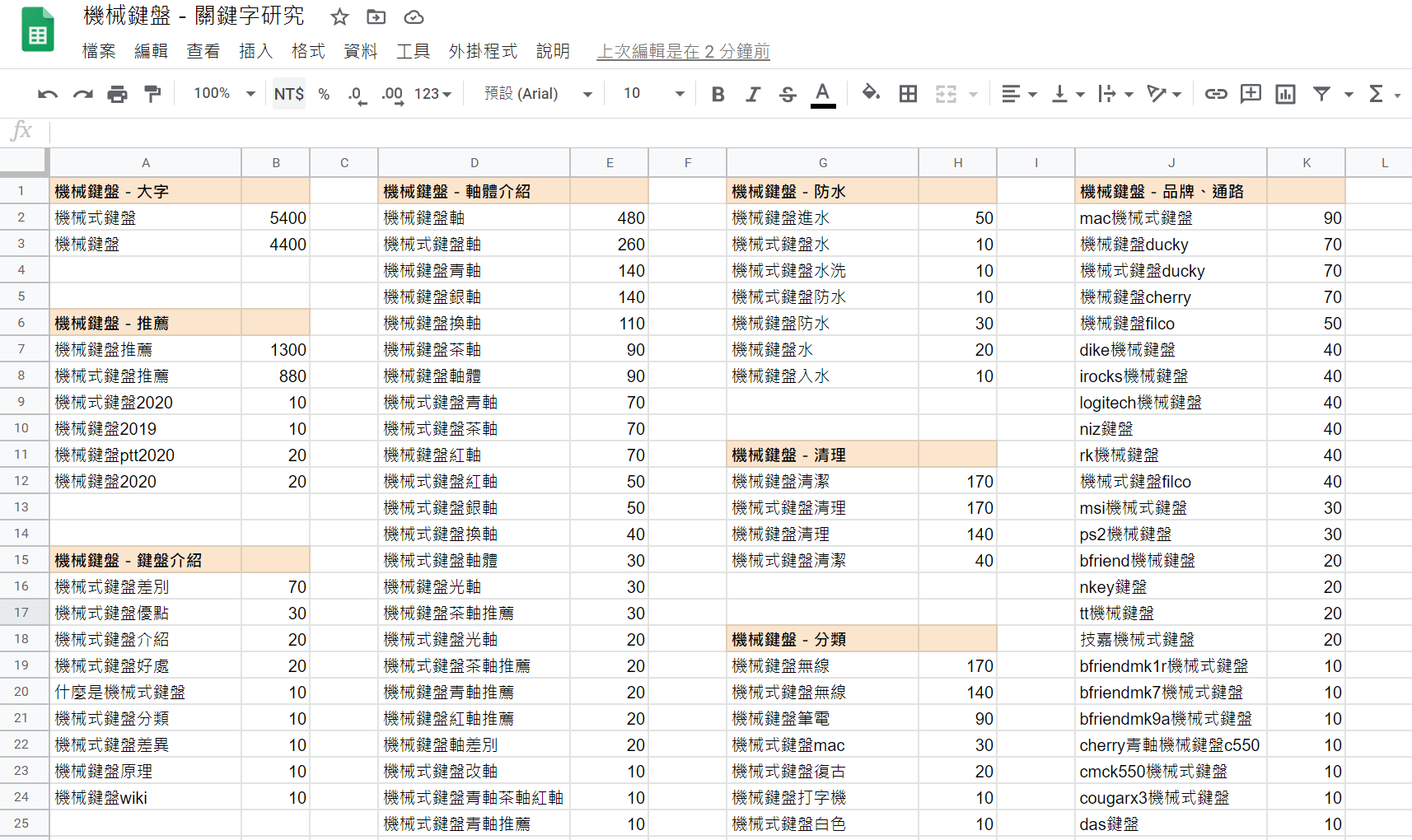Star this spreadsheet document

[x=339, y=17]
